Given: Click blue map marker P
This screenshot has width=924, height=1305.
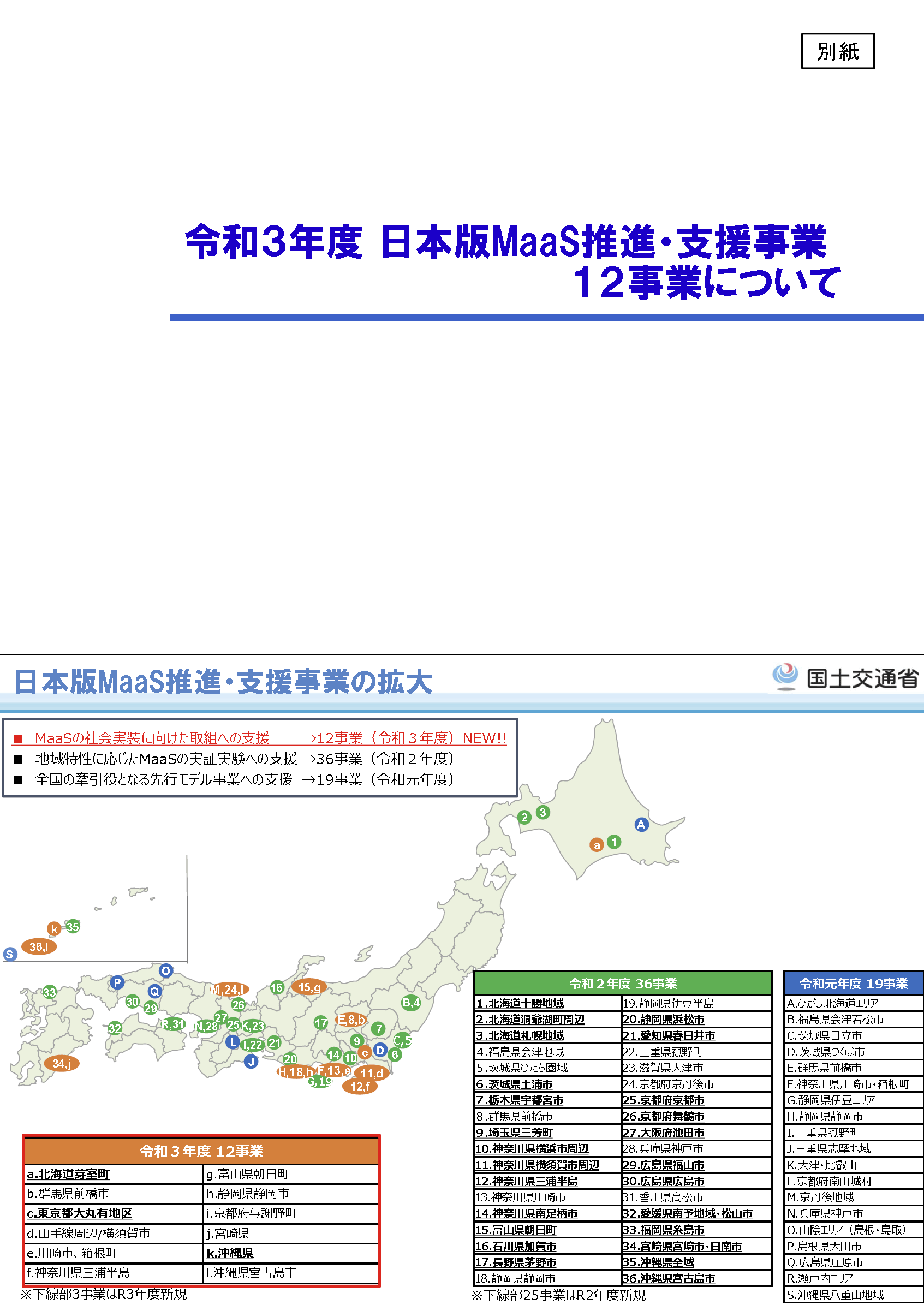Looking at the screenshot, I should (117, 982).
